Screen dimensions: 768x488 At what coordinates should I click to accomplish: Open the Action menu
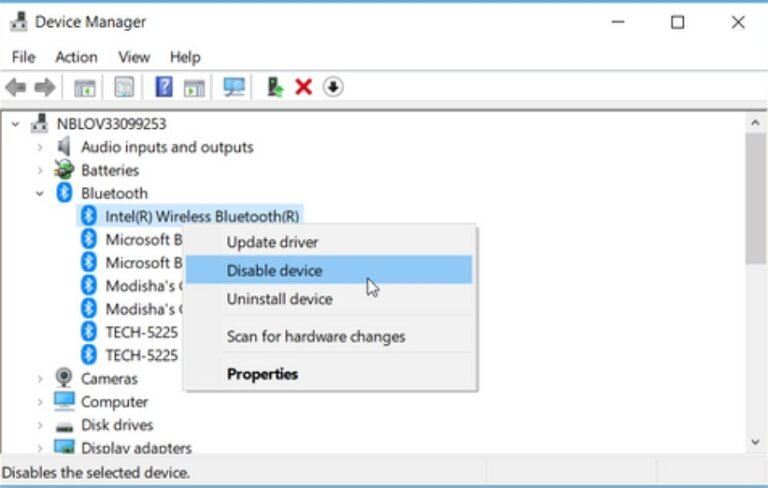click(x=76, y=57)
